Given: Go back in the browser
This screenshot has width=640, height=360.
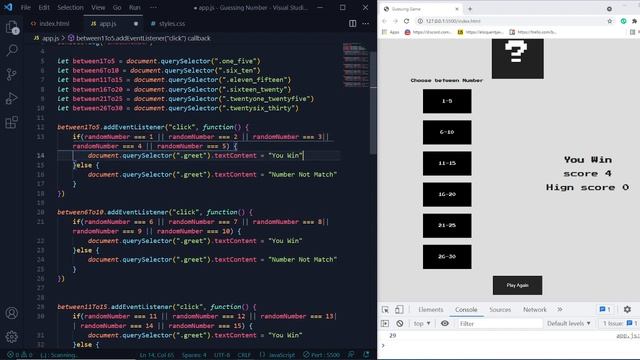Looking at the screenshot, I should point(384,21).
